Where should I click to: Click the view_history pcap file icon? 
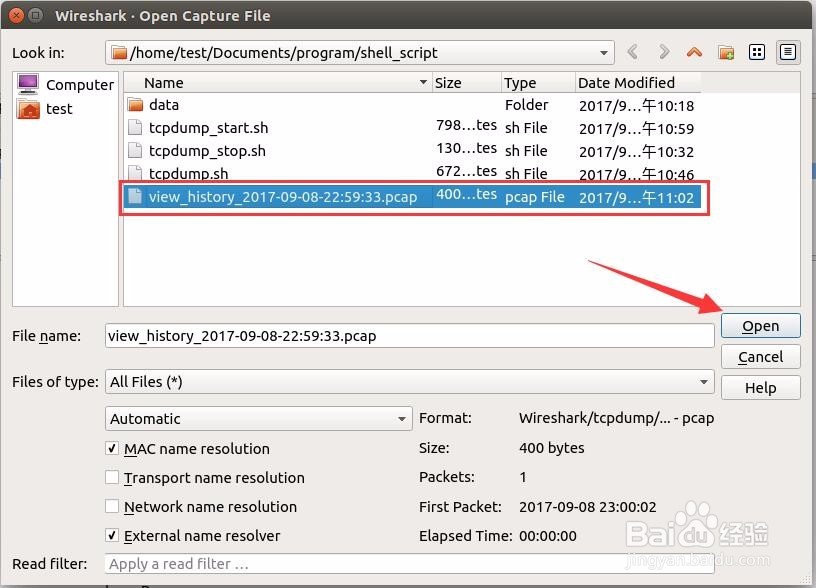point(135,196)
